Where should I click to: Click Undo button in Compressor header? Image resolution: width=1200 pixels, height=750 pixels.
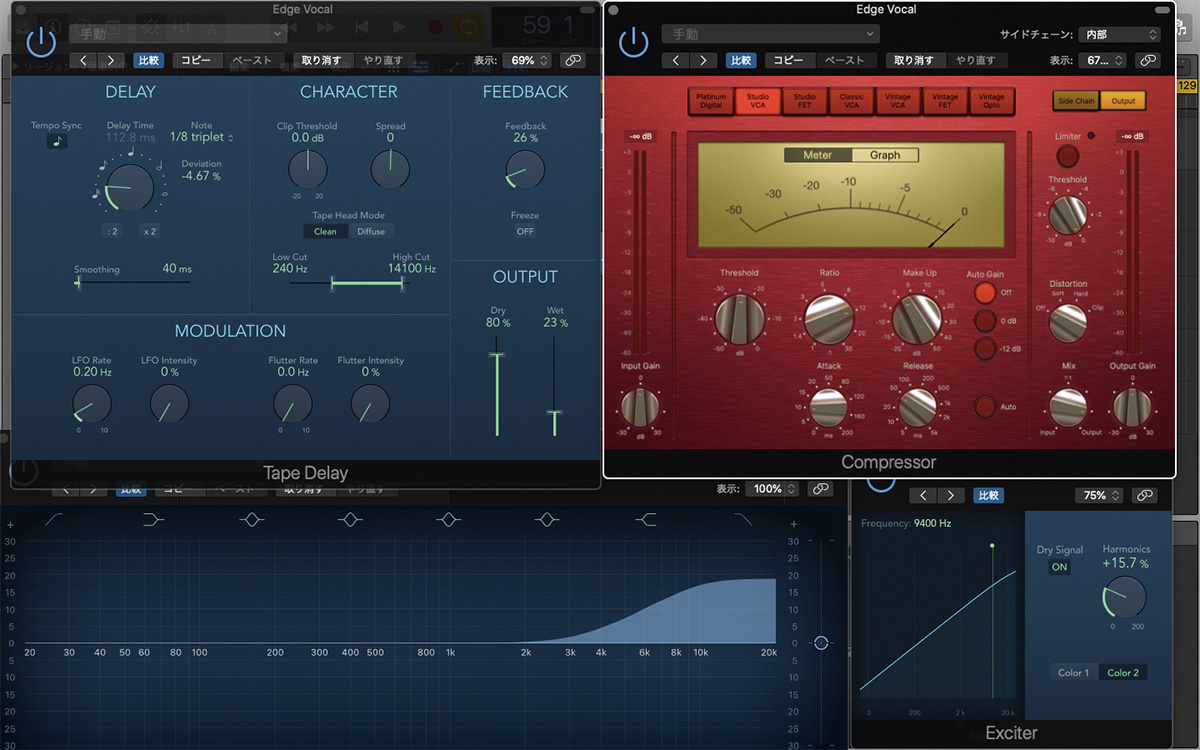pyautogui.click(x=913, y=60)
